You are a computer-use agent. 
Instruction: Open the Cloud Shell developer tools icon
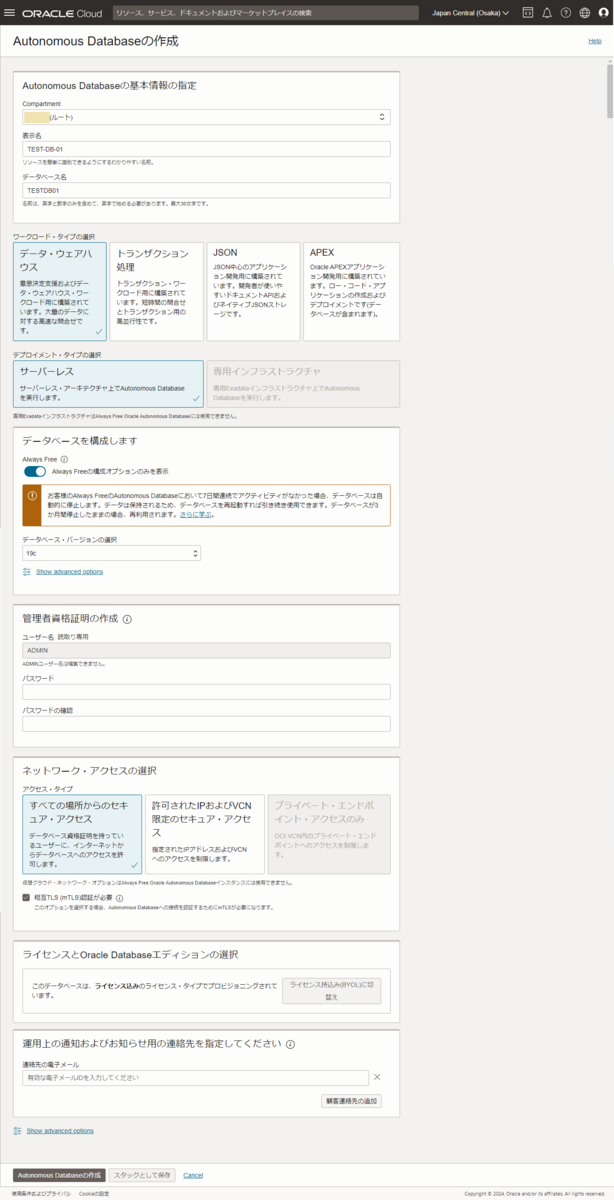pos(528,13)
